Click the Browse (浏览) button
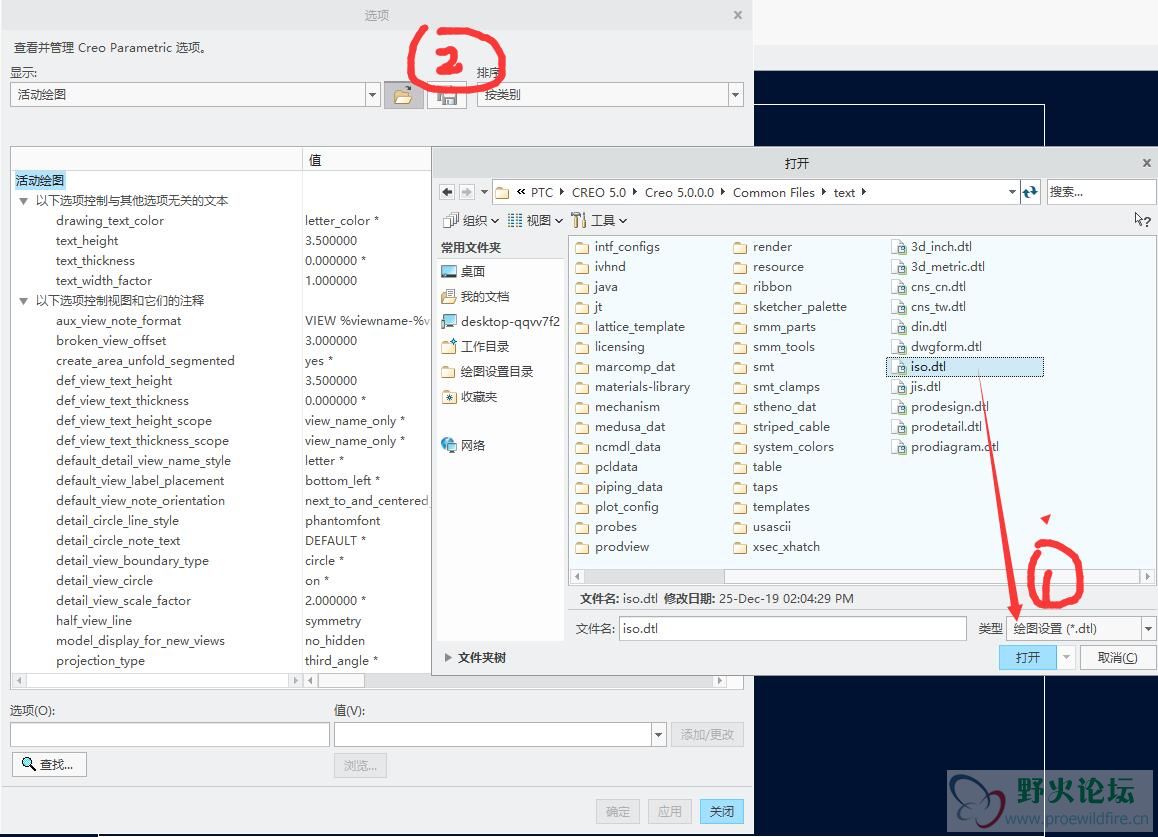1158x837 pixels. 360,765
